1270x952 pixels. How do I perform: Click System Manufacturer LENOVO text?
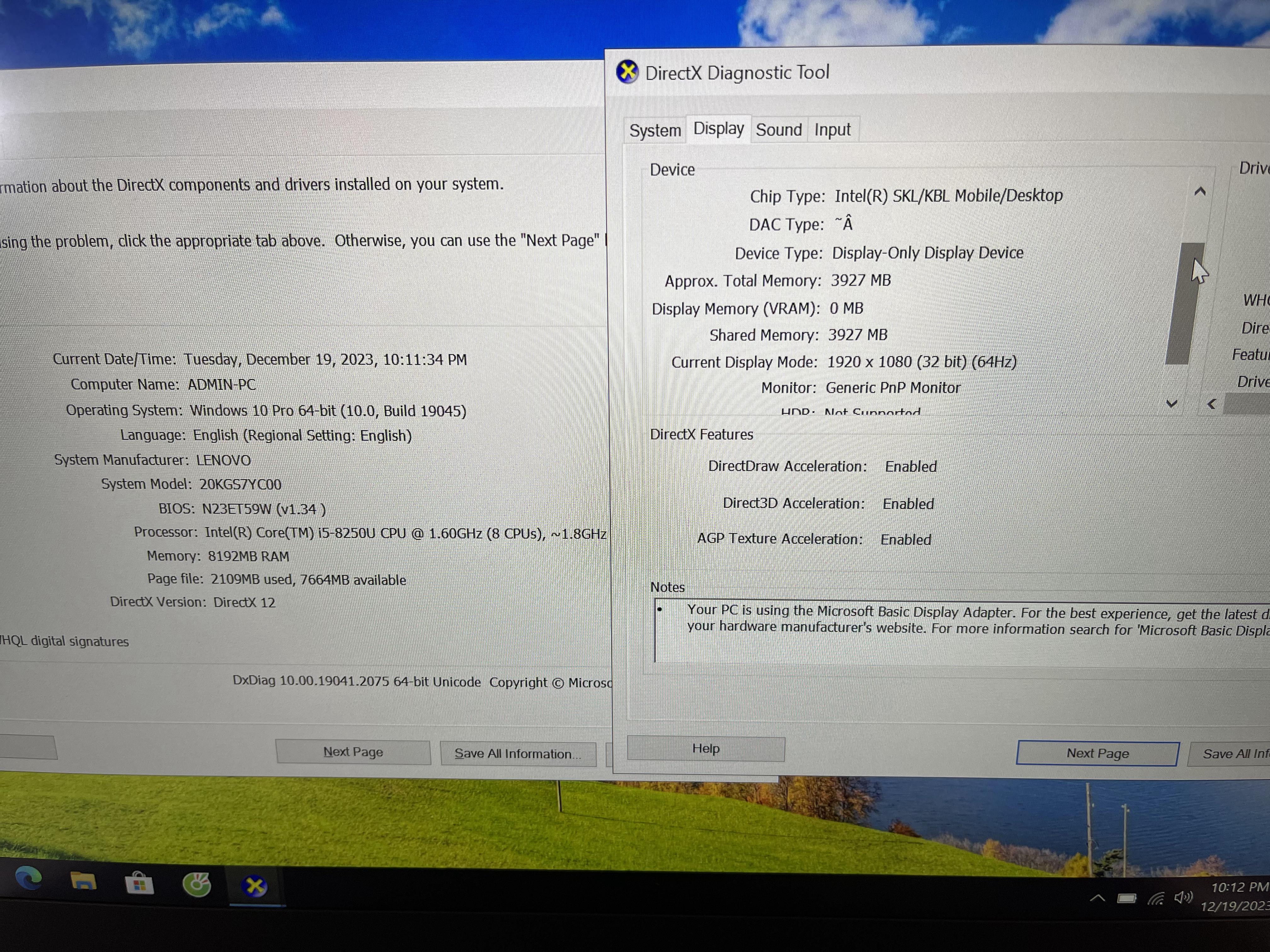(152, 460)
